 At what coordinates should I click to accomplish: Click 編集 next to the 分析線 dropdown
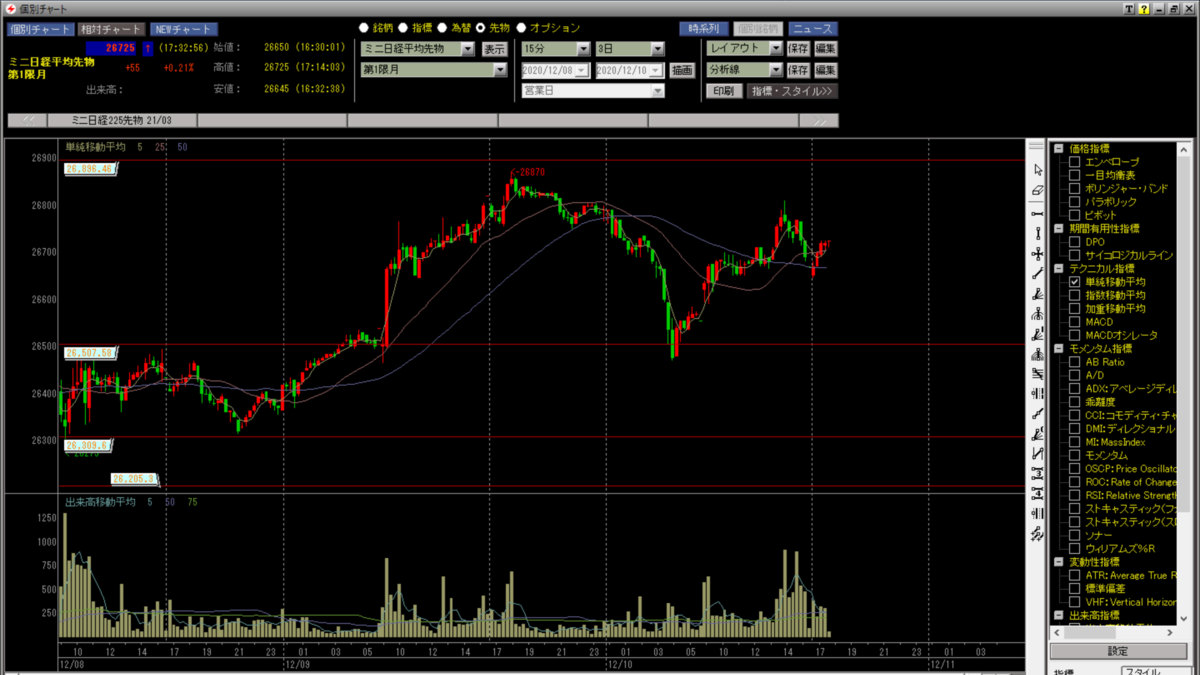[x=825, y=70]
